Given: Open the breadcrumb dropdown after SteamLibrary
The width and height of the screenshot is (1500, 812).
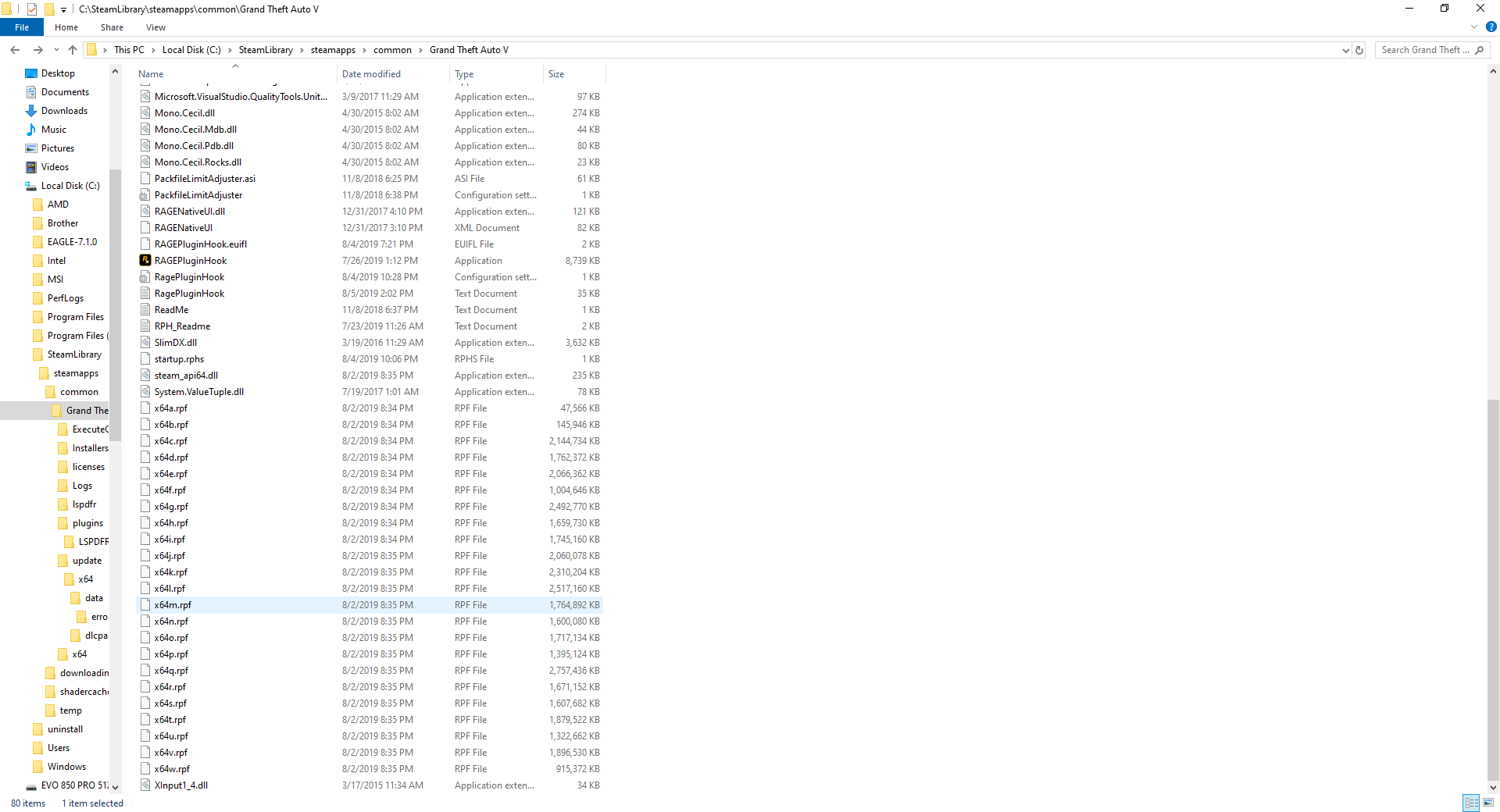Looking at the screenshot, I should (302, 50).
